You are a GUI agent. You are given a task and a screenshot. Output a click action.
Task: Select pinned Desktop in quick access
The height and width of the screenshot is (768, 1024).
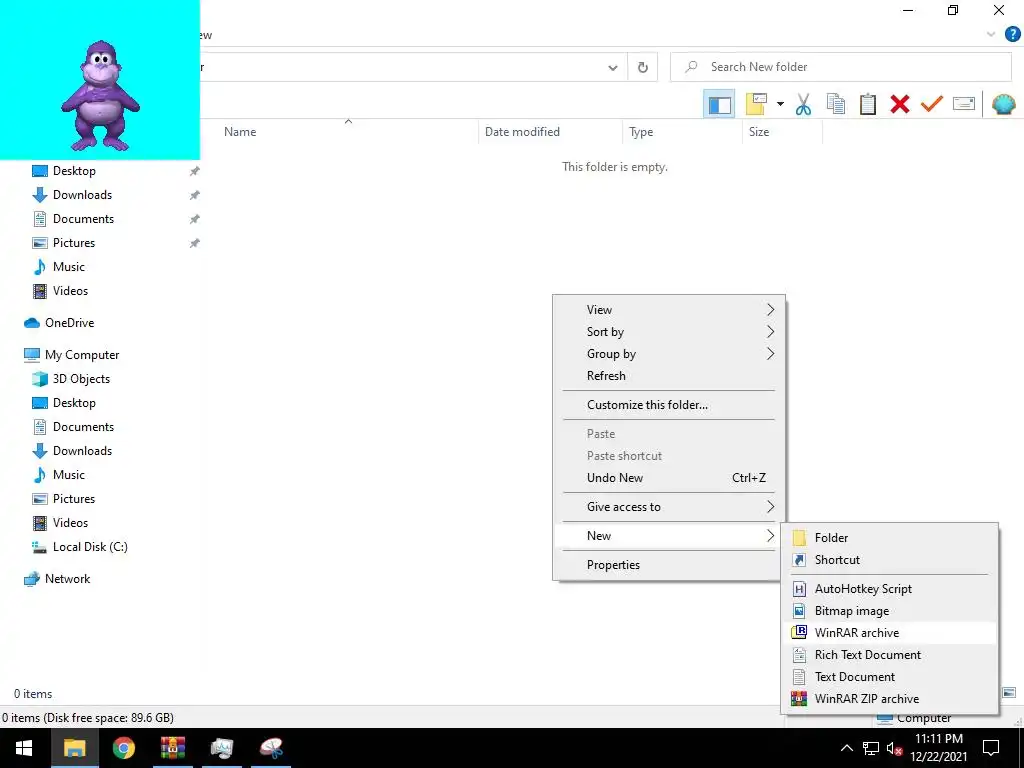pyautogui.click(x=74, y=171)
